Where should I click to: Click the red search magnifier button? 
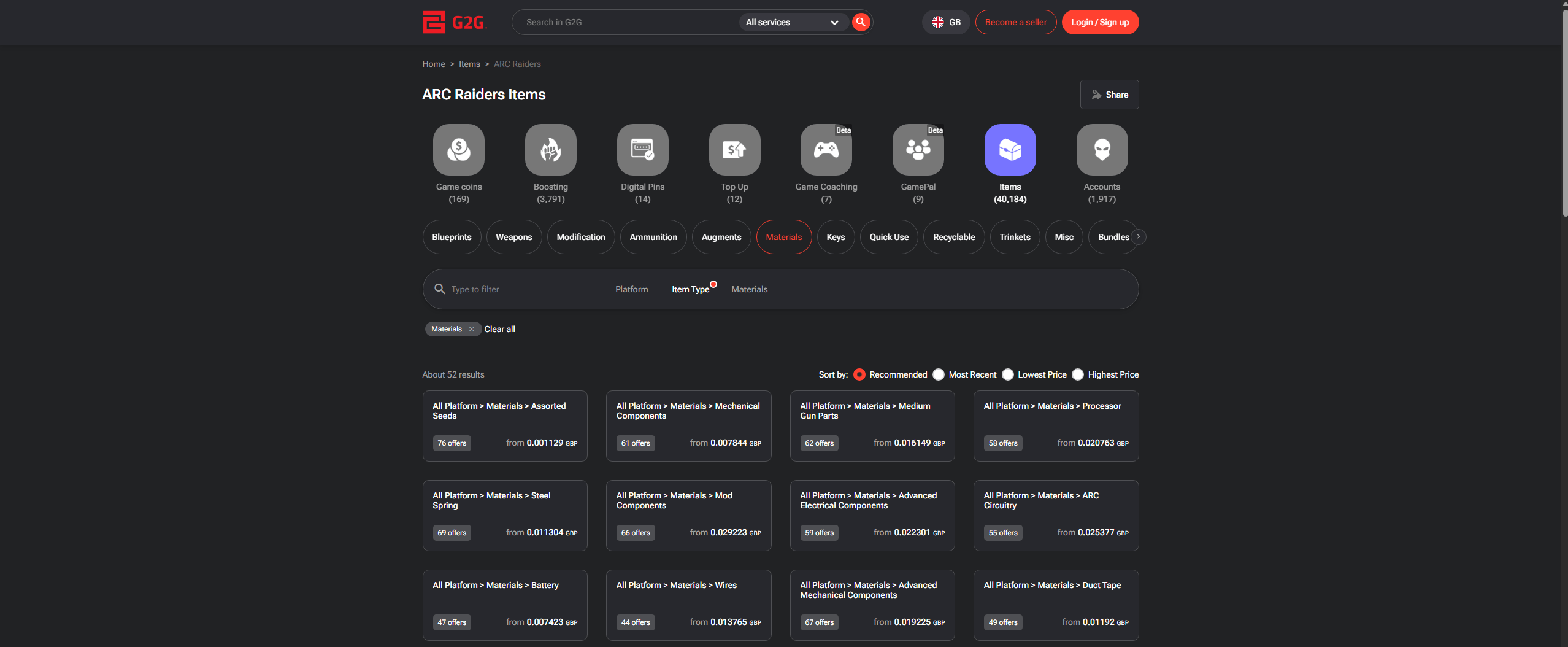(x=861, y=22)
